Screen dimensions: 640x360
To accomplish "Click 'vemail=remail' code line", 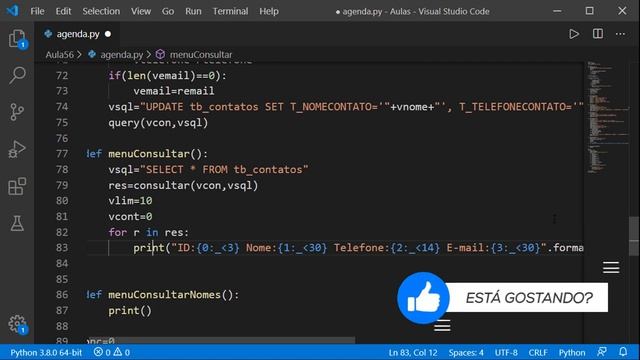I will pos(174,91).
